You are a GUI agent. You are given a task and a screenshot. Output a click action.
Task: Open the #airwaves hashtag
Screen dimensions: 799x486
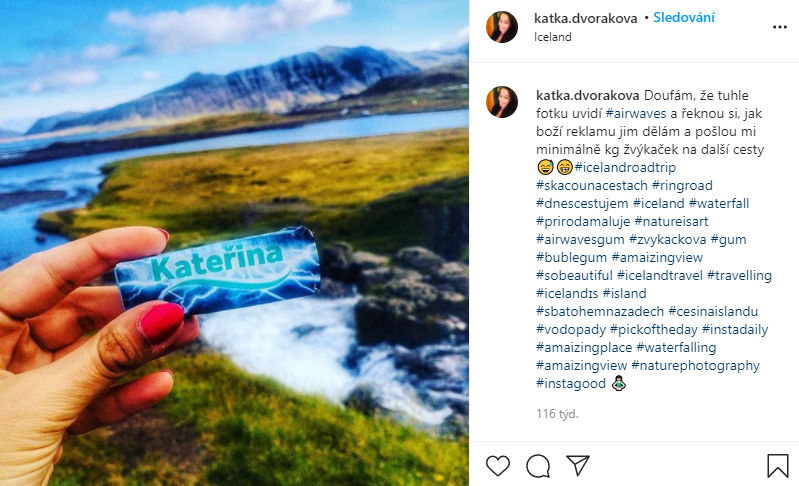(636, 114)
